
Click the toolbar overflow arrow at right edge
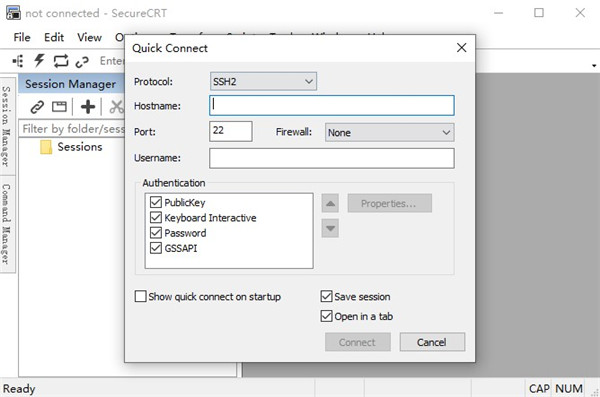click(x=594, y=65)
